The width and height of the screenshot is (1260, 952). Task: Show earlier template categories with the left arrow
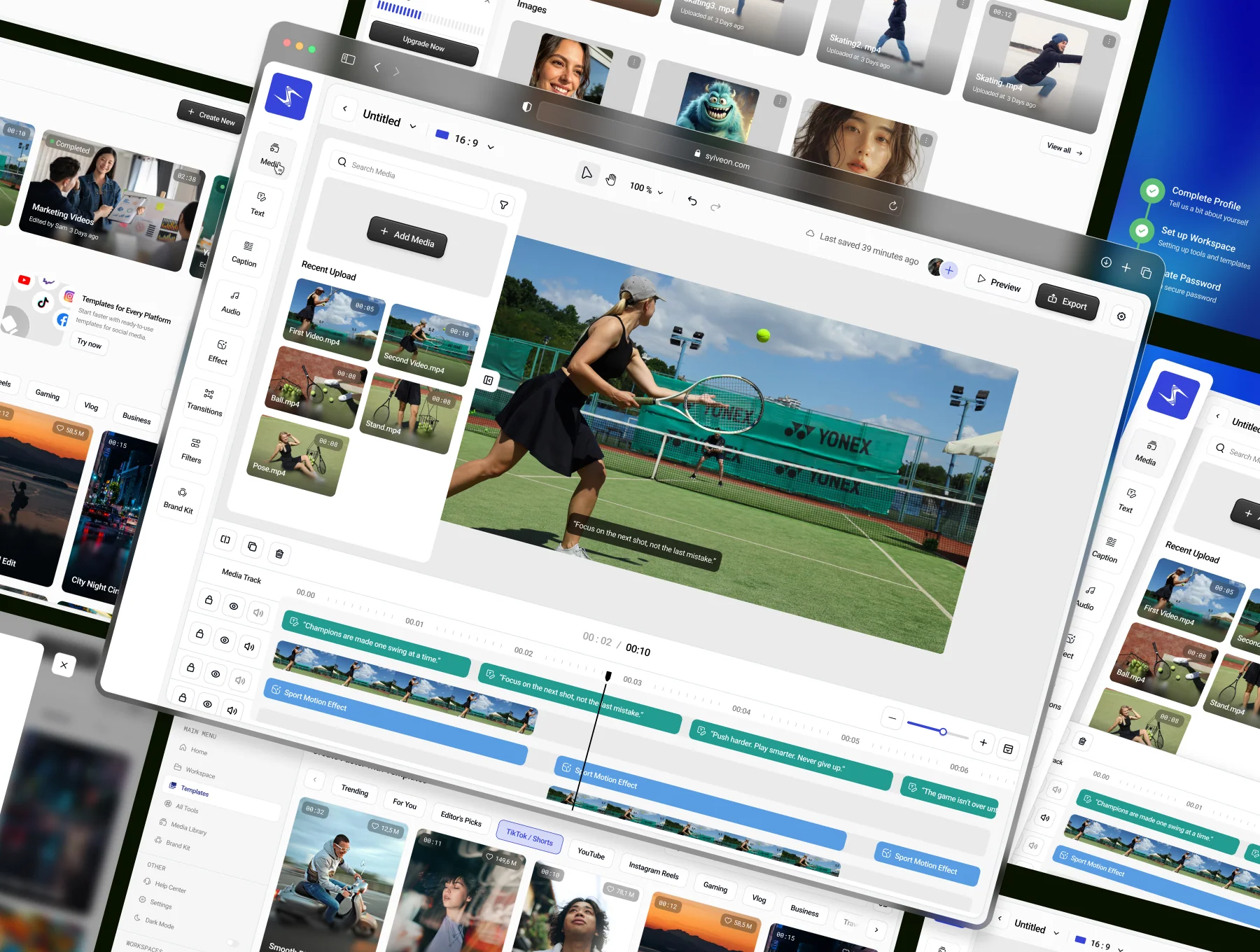coord(315,779)
